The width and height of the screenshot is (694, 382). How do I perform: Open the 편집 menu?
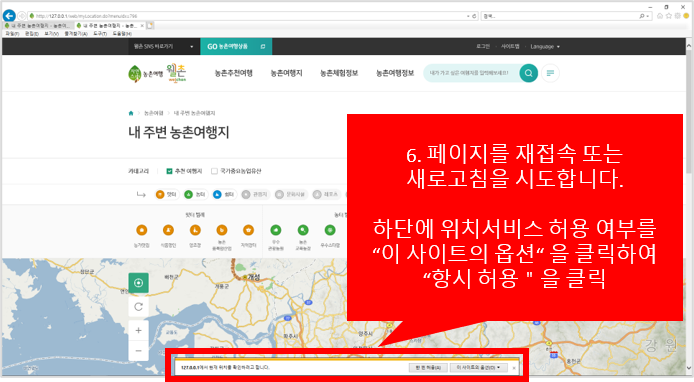[x=31, y=34]
